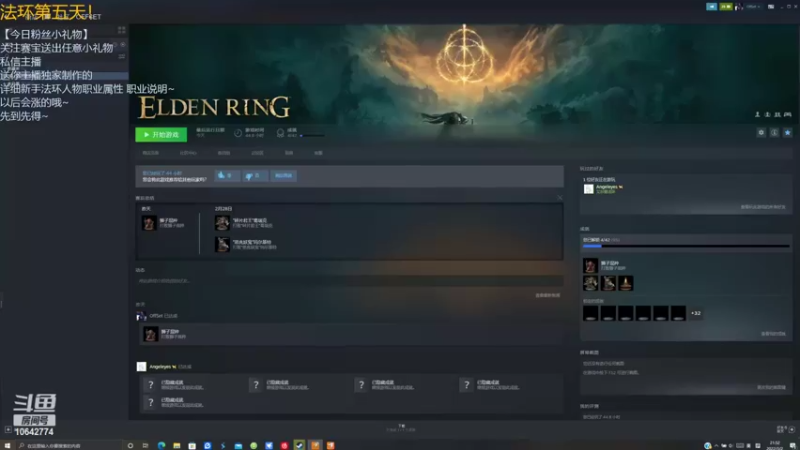Open the view my screenshot library link
This screenshot has height=450, width=800.
point(771,387)
